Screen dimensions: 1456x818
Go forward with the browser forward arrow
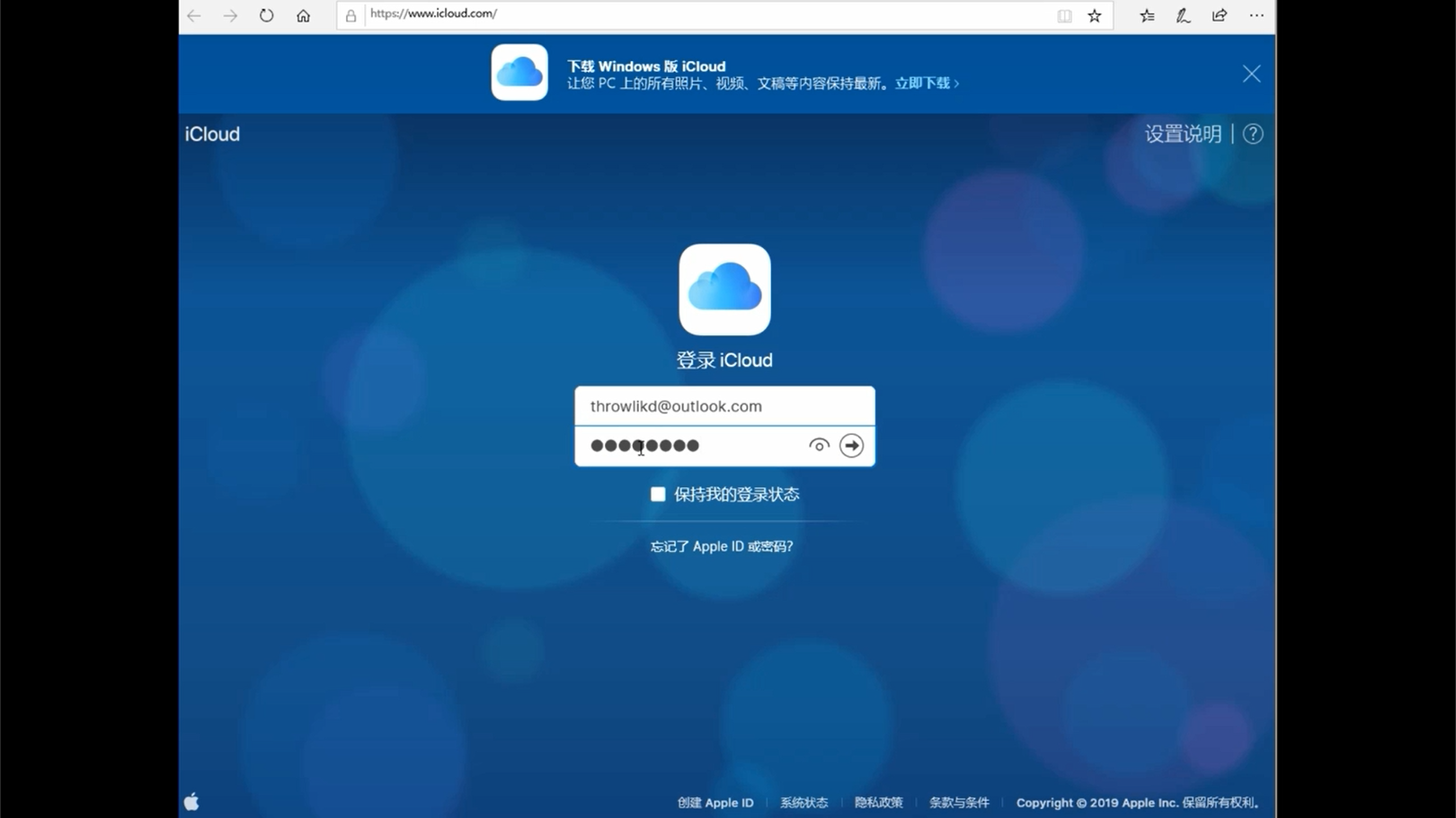point(231,15)
